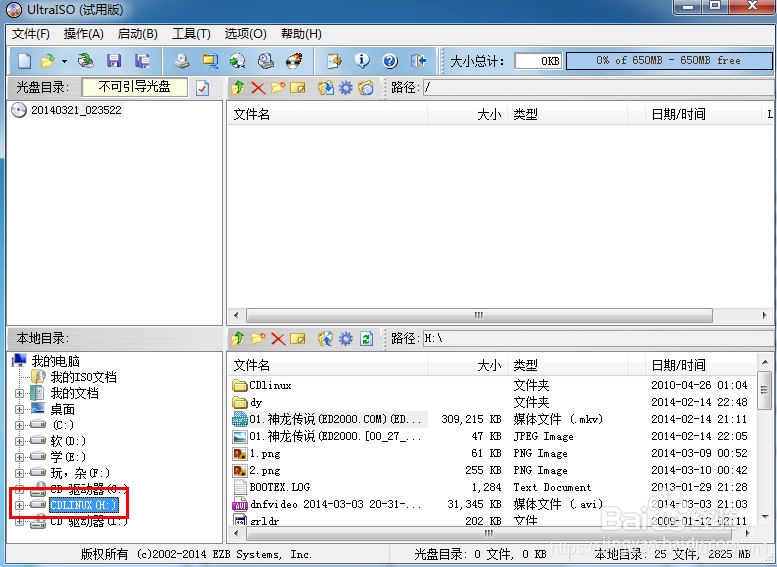Click the local directory 路径 H:\ field
Viewport: 777px width, 567px height.
[x=599, y=339]
